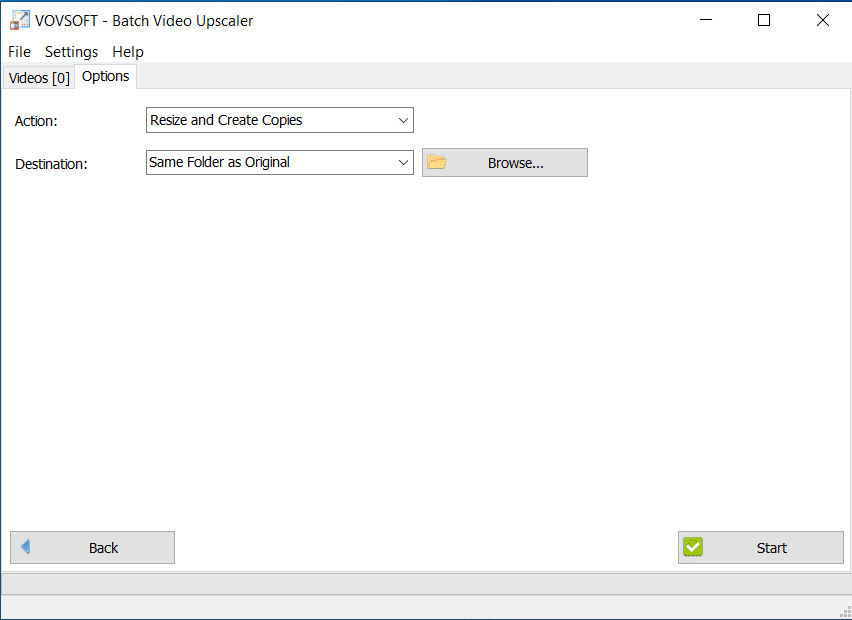The height and width of the screenshot is (620, 852).
Task: Click the VOVSOFT app icon in title bar
Action: tap(20, 20)
